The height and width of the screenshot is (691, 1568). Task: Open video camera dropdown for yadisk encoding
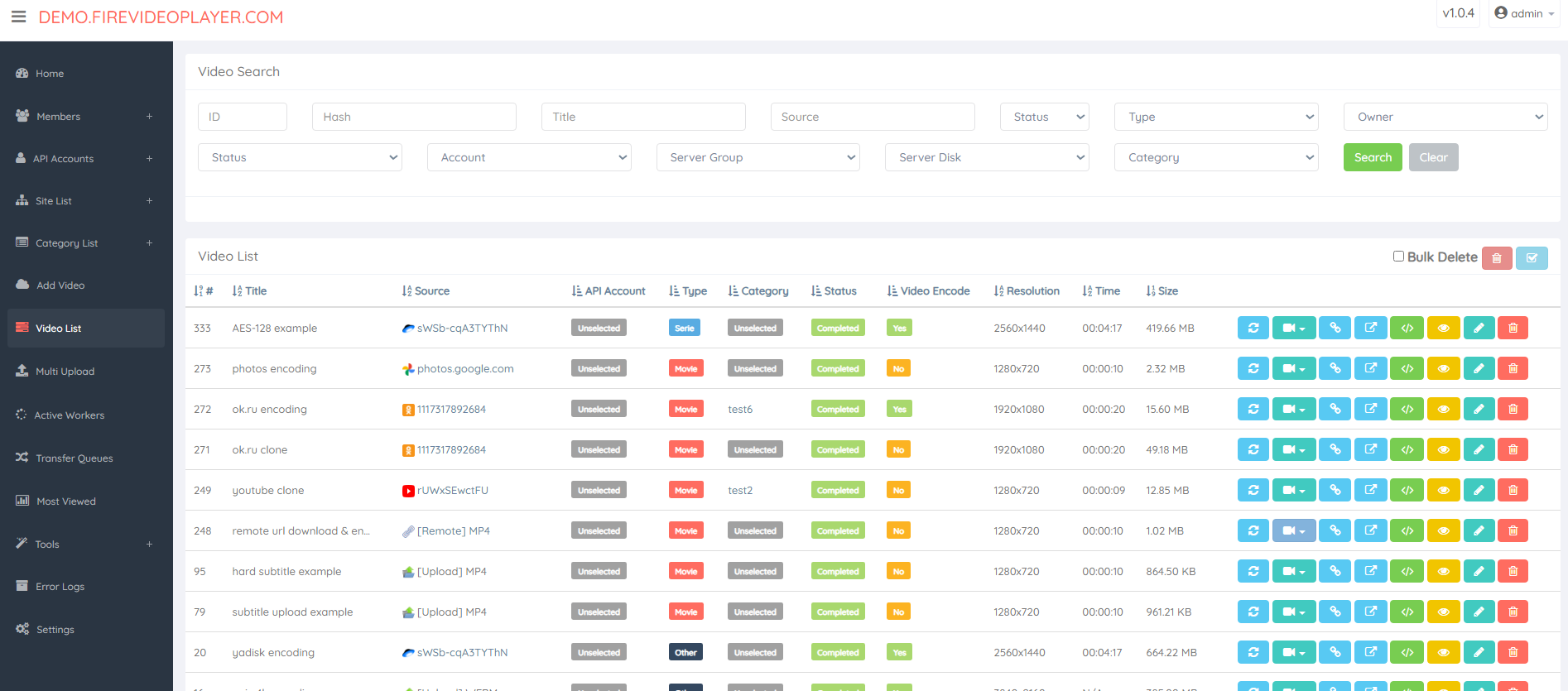(x=1293, y=653)
